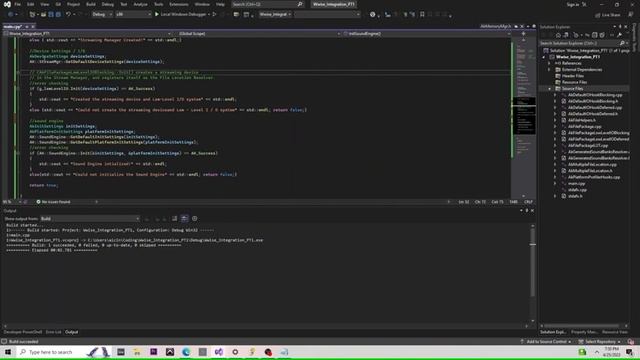Image resolution: width=640 pixels, height=360 pixels.
Task: Click the Visual Studio taskbar icon
Action: click(x=219, y=352)
